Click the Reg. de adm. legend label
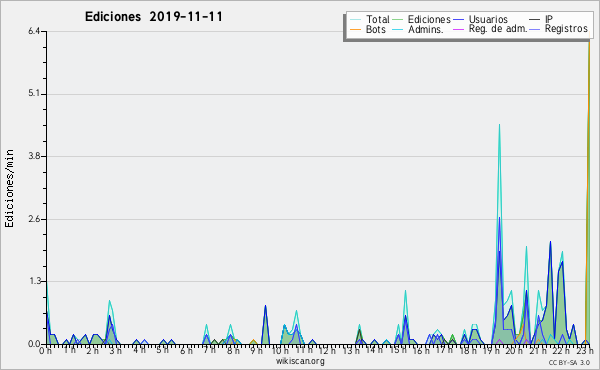600x370 pixels. coord(498,29)
